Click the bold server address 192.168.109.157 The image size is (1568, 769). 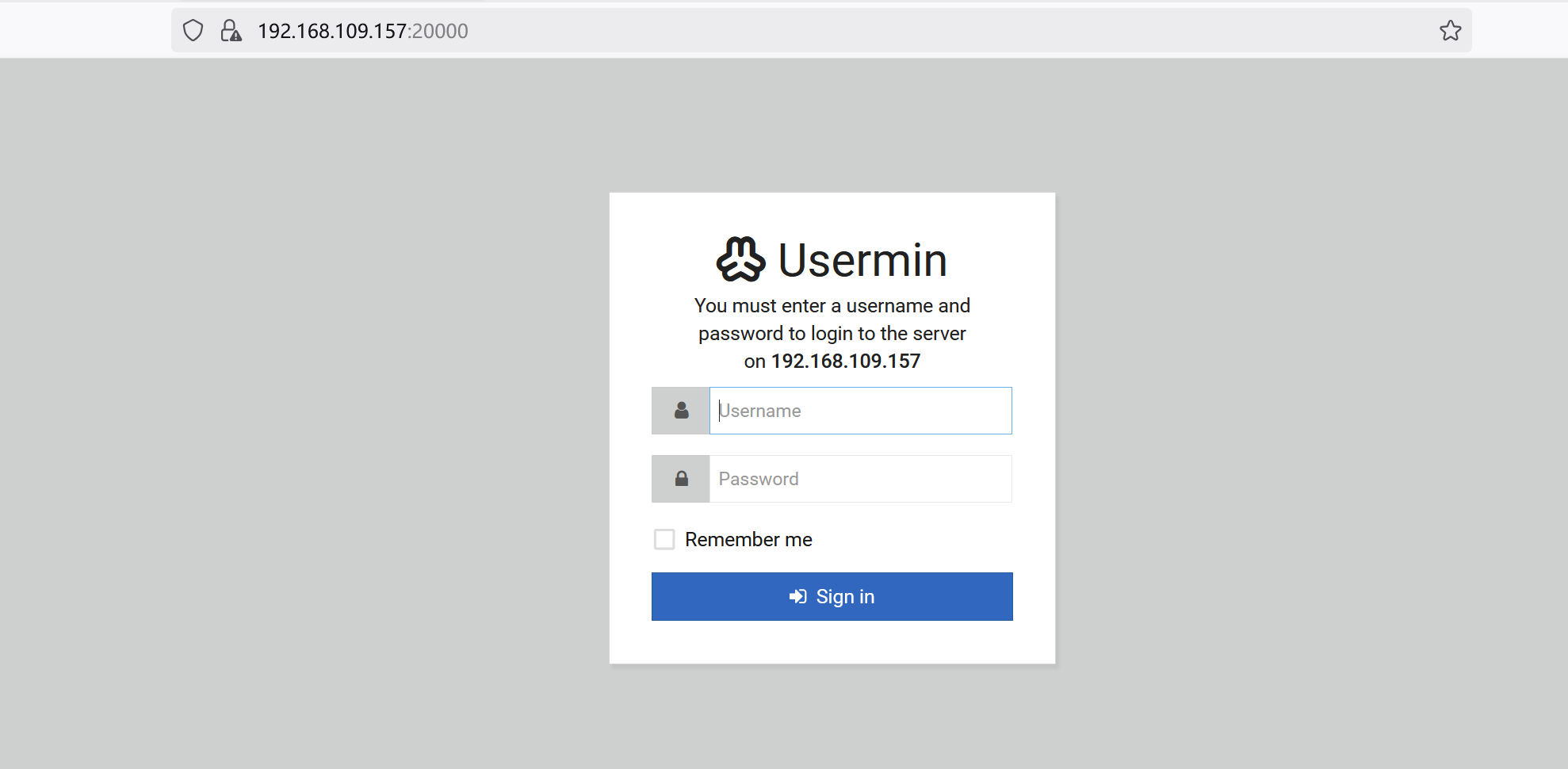(x=846, y=362)
